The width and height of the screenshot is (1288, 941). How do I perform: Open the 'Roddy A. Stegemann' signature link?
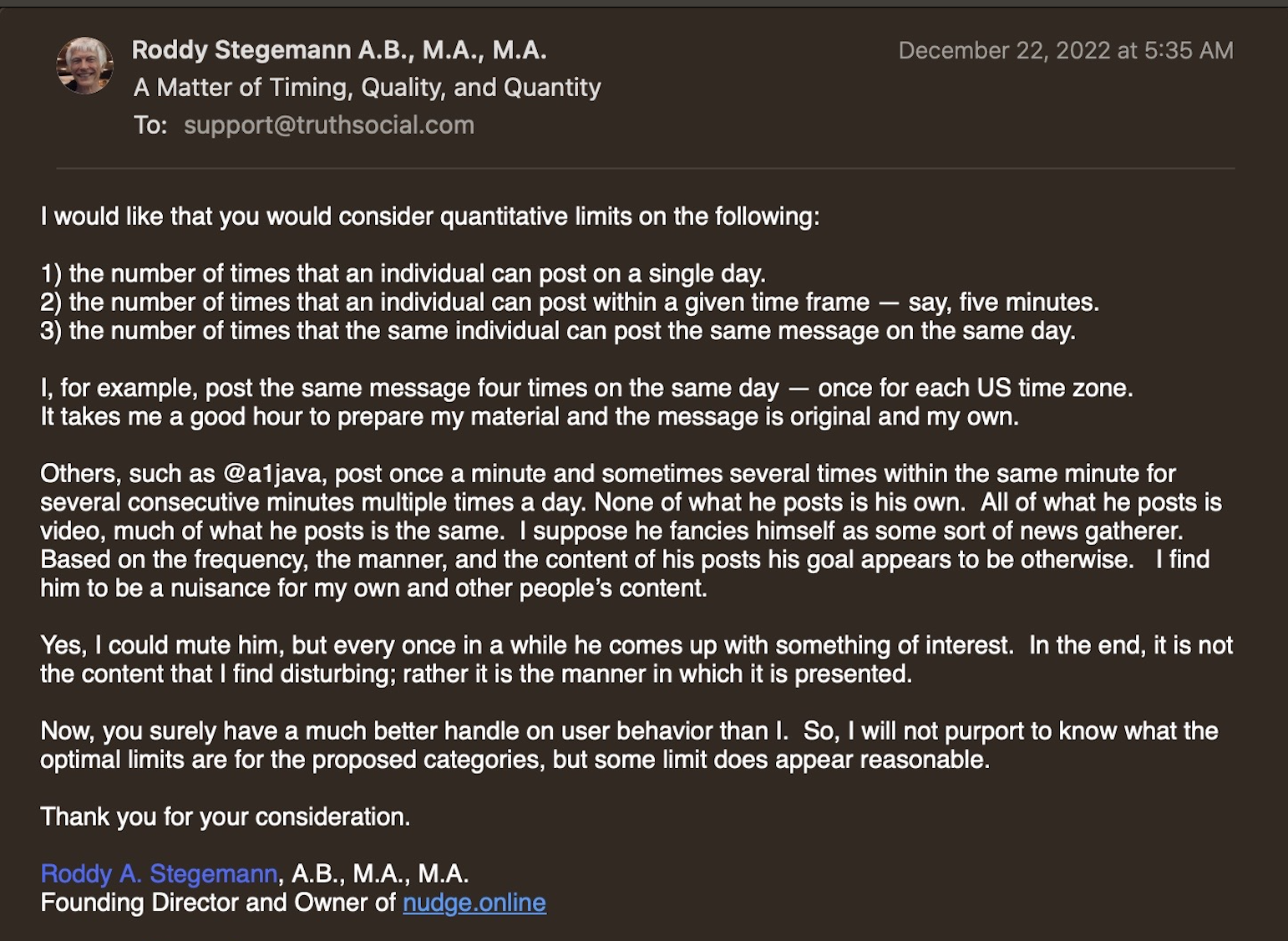(x=159, y=874)
